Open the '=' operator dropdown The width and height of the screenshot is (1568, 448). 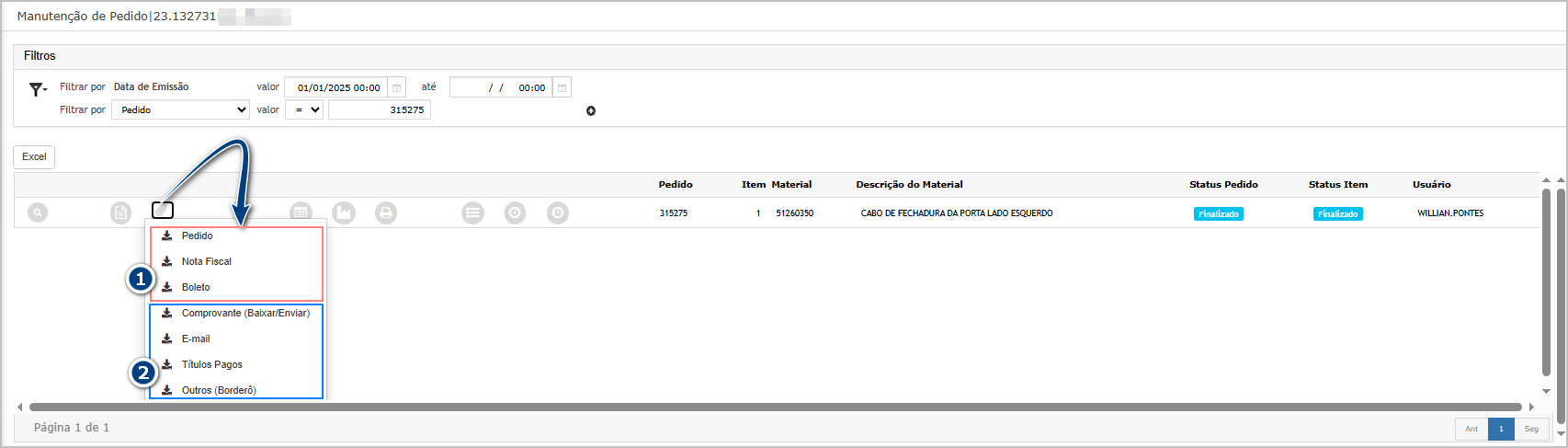pyautogui.click(x=303, y=109)
